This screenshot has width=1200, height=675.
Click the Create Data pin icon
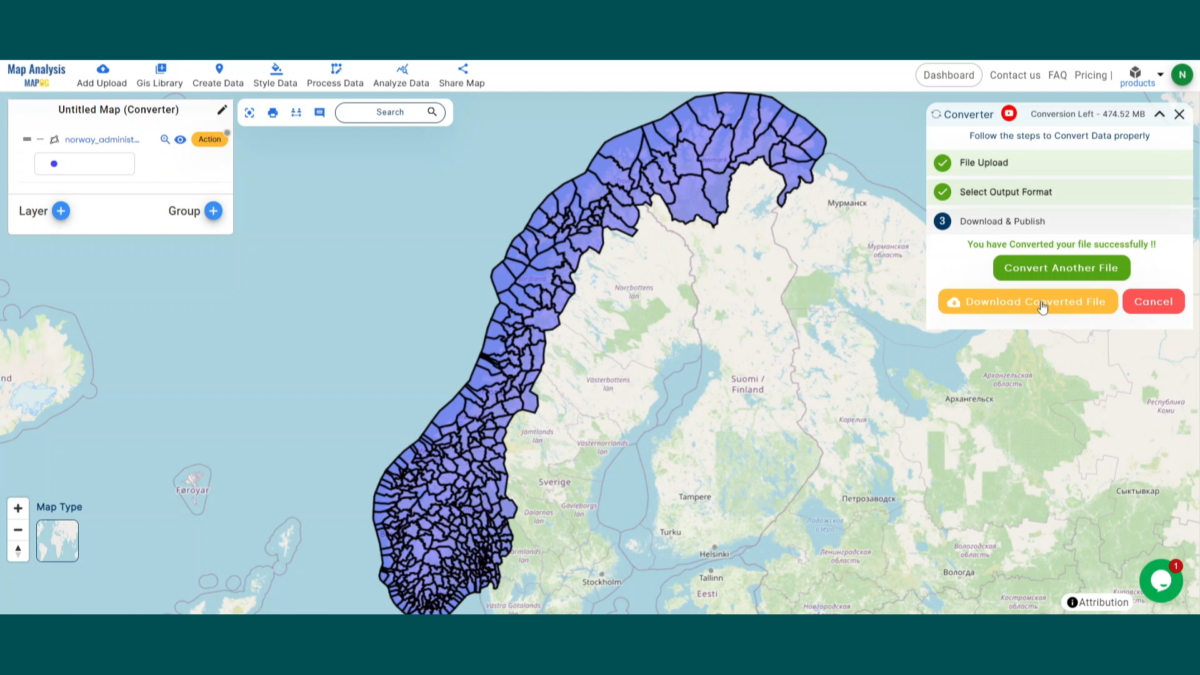pyautogui.click(x=218, y=68)
